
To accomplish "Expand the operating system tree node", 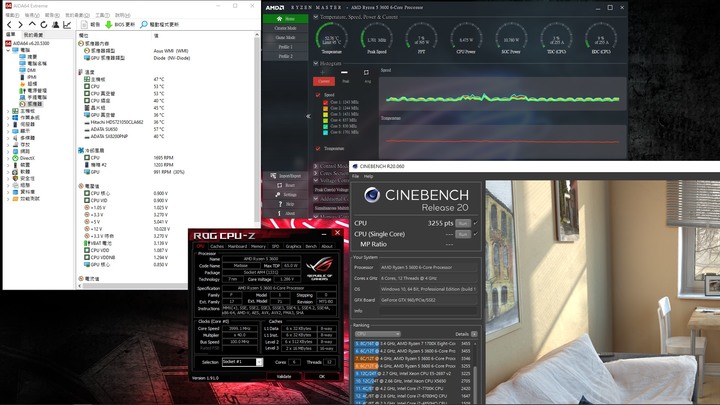I will click(x=8, y=118).
